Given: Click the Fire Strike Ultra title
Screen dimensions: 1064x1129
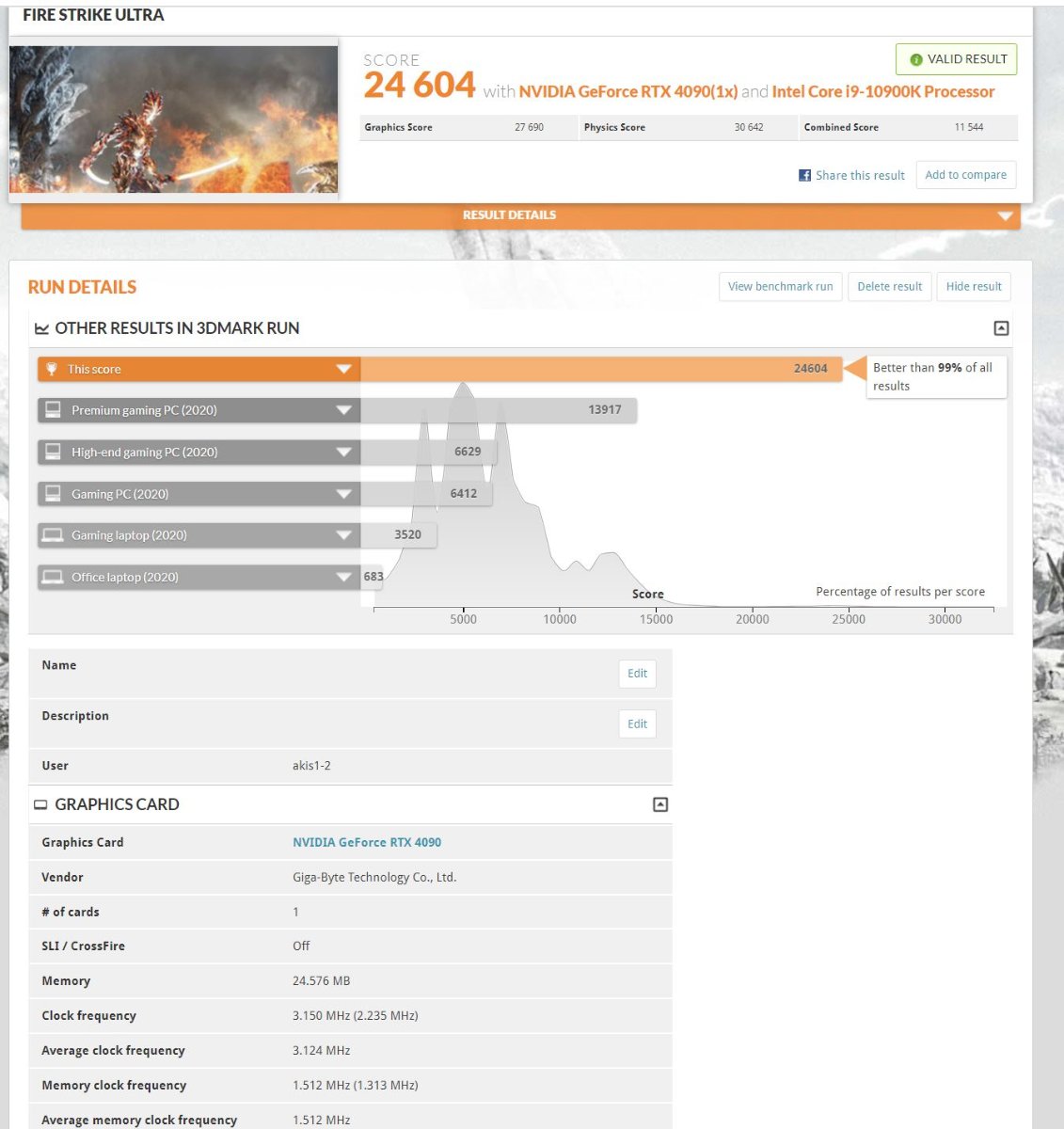Looking at the screenshot, I should pos(93,15).
